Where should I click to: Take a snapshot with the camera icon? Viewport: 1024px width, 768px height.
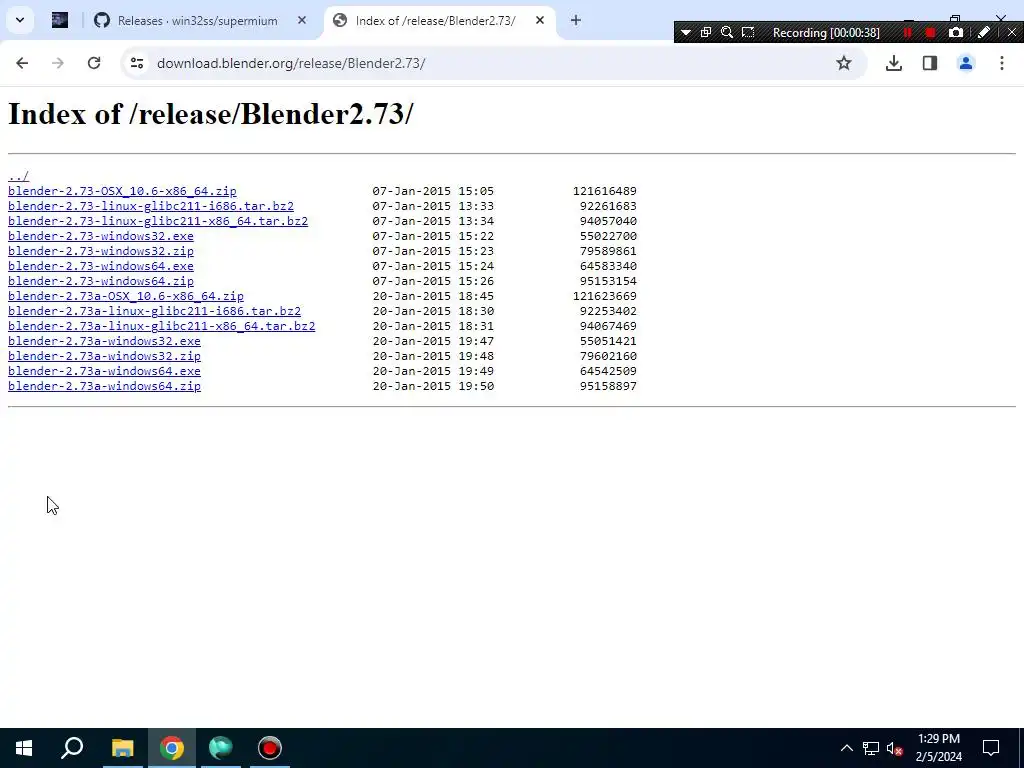point(956,32)
